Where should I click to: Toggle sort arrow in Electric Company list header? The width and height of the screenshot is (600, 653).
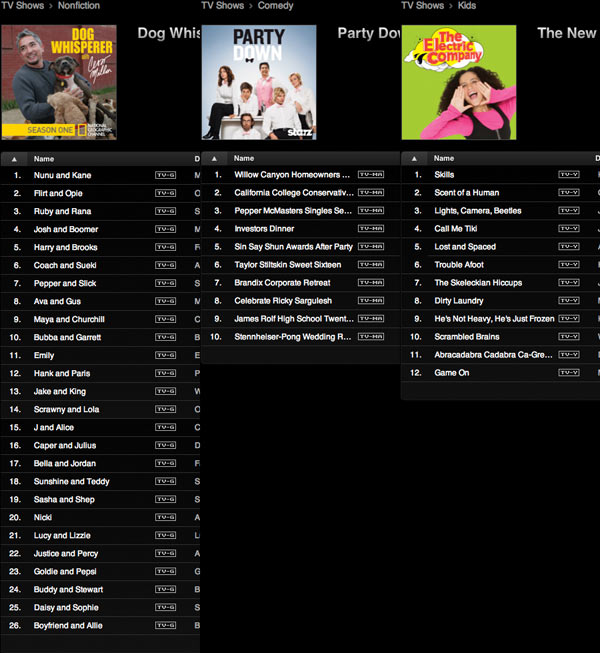point(417,158)
